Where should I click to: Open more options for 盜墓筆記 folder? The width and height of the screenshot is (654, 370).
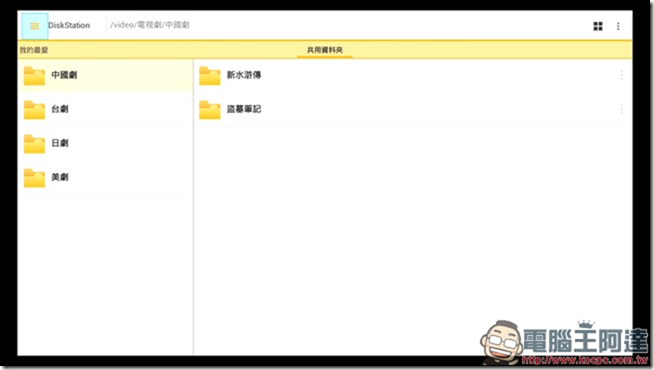point(621,109)
